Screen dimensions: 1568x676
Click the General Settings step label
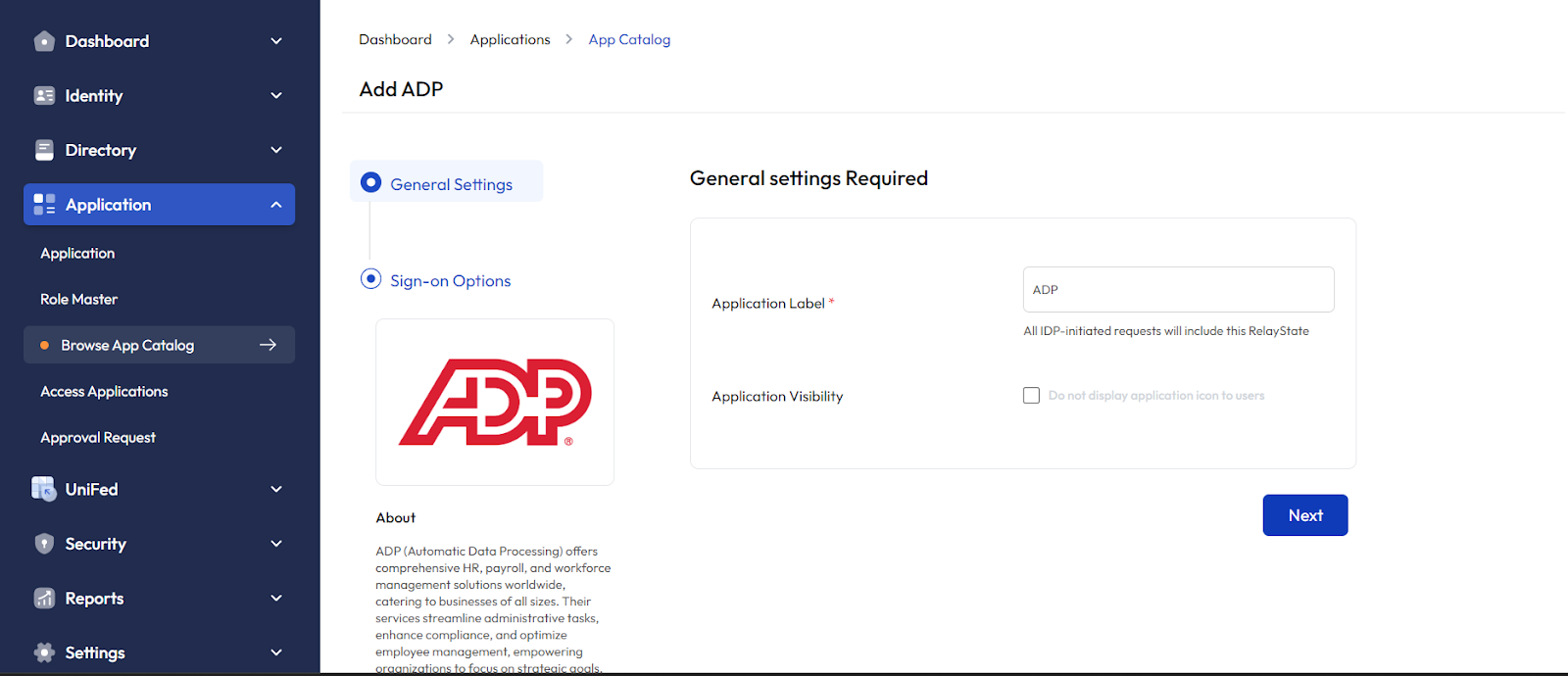(x=451, y=184)
